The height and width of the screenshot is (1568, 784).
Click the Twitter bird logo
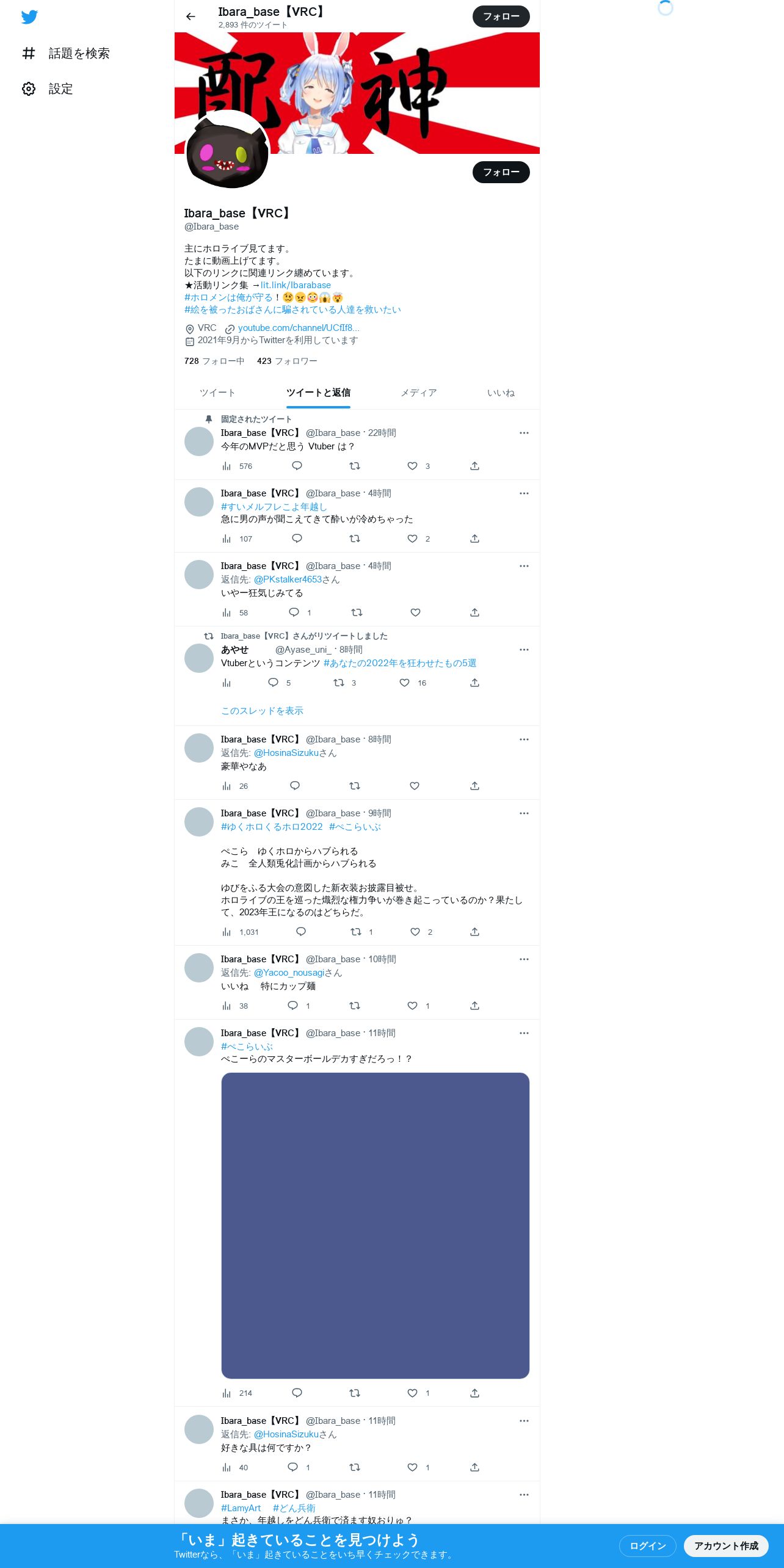(29, 16)
